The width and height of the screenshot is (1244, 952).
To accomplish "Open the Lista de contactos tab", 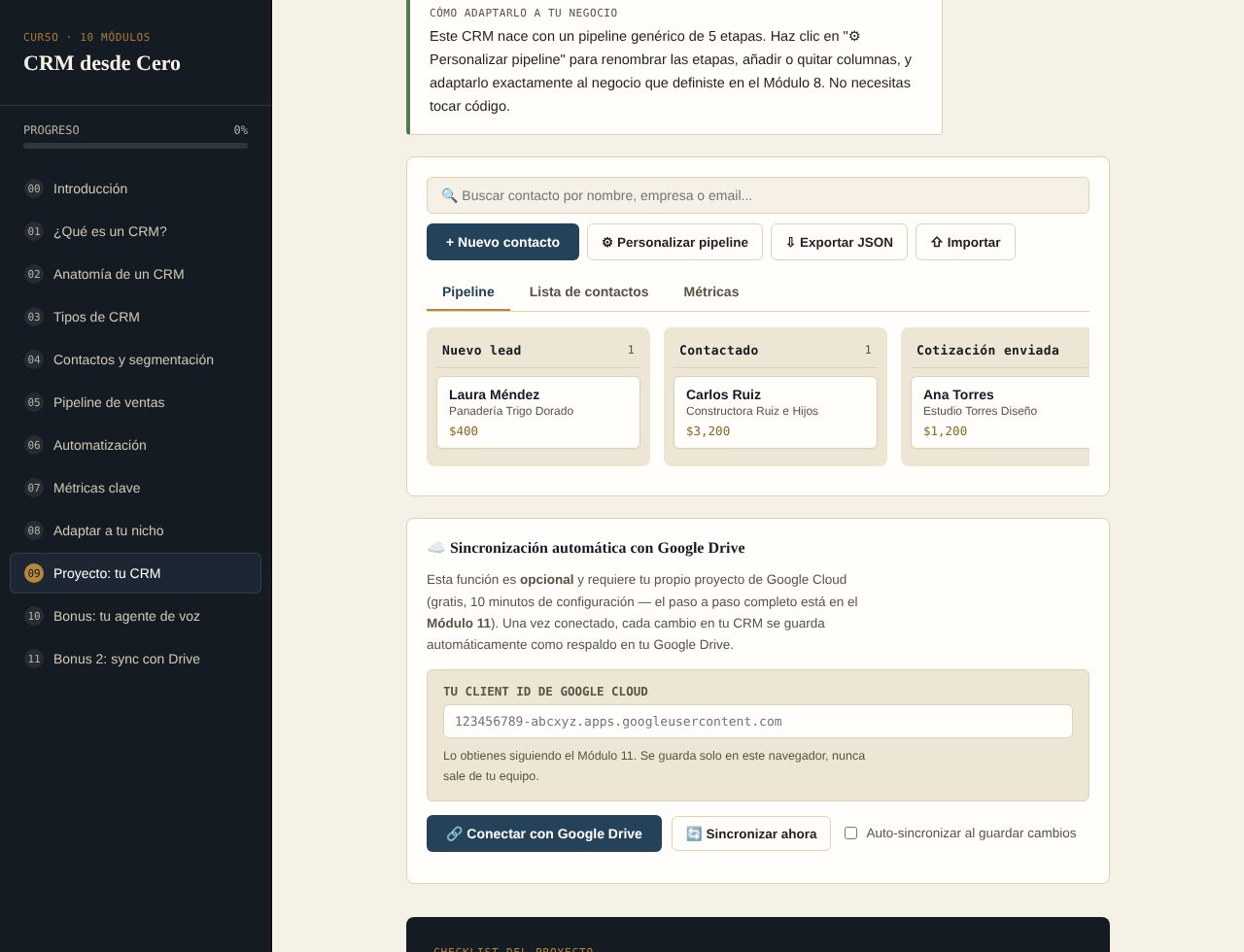I will [589, 291].
